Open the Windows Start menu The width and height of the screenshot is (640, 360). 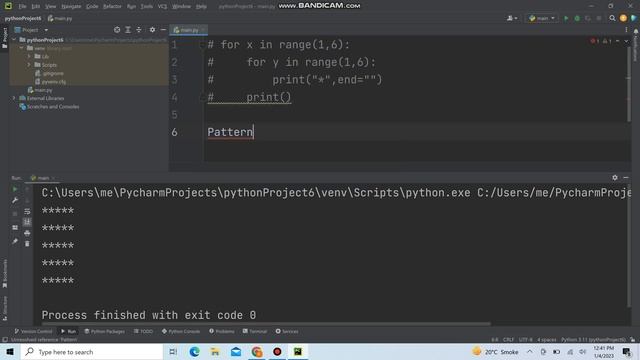(x=10, y=352)
